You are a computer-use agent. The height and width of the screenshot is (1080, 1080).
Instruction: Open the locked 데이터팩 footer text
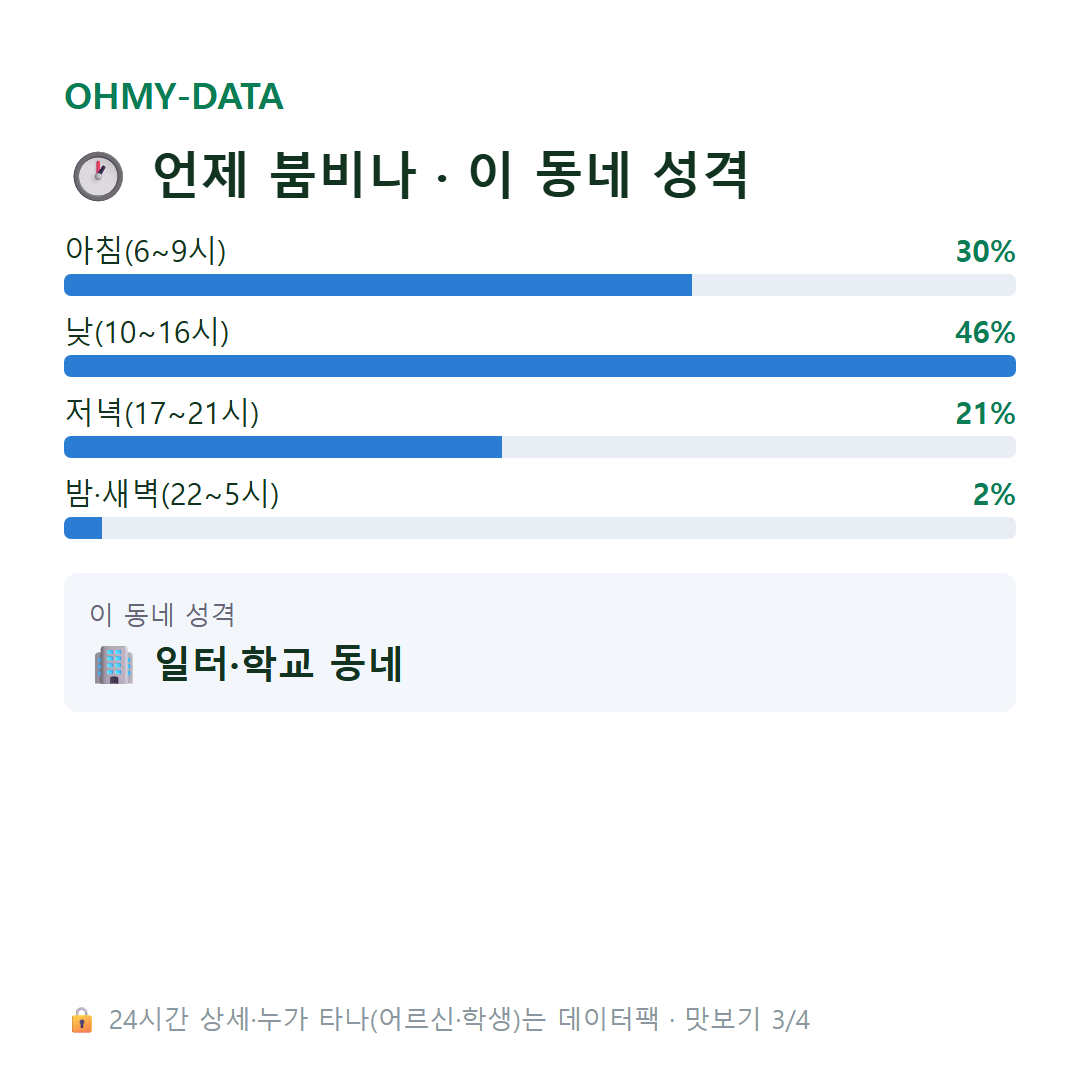click(x=459, y=1020)
